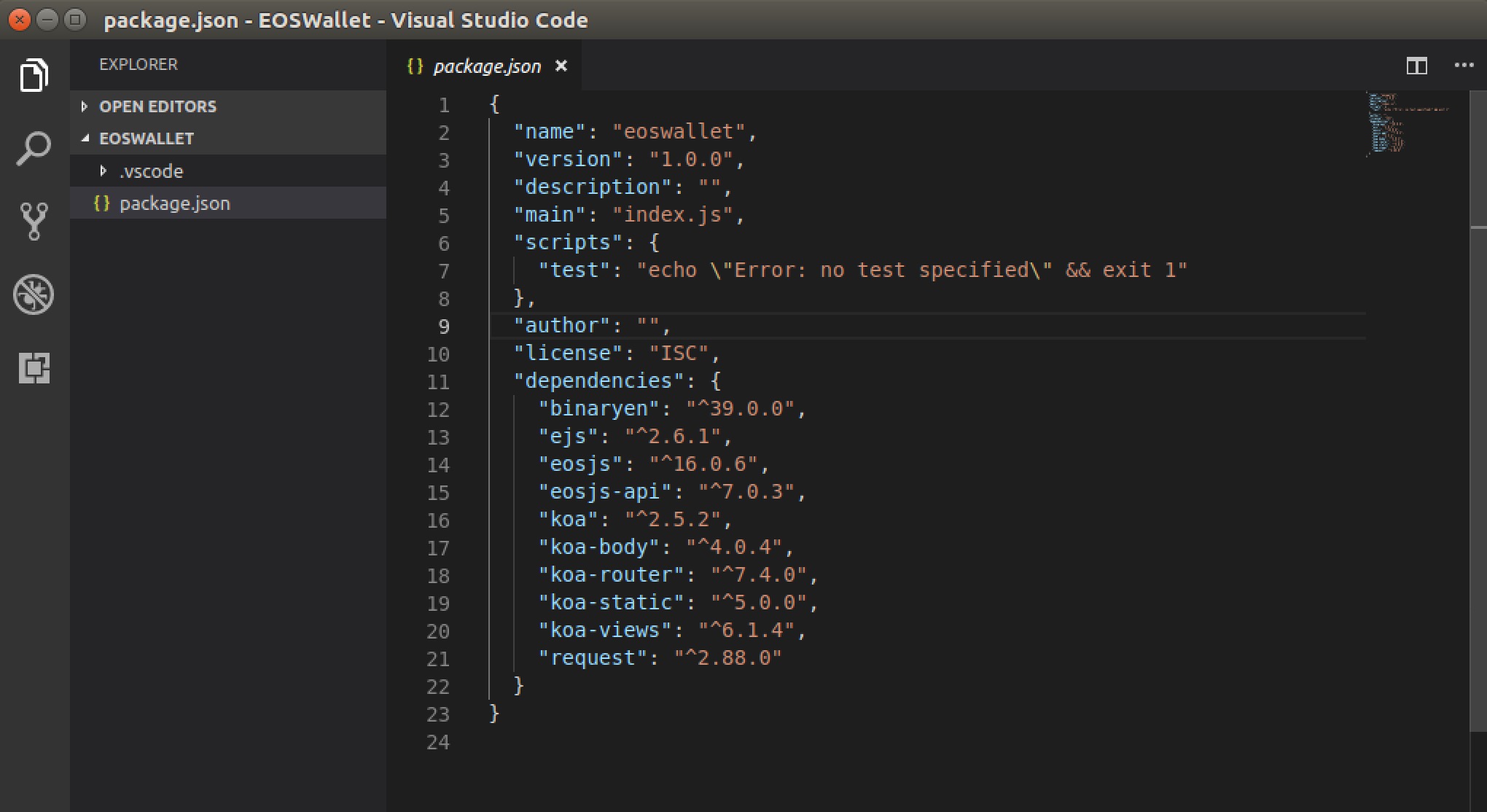
Task: Click the "dependencies" key
Action: [x=598, y=381]
